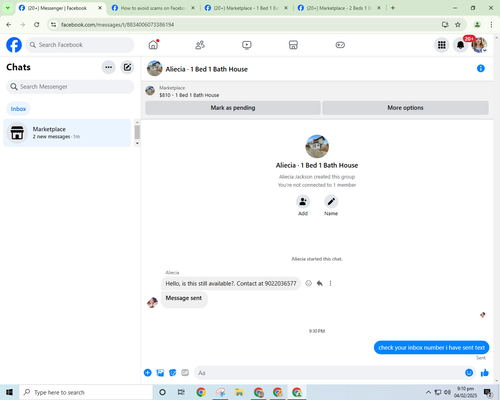
Task: Open Chrome three-dot menu
Action: click(x=491, y=24)
